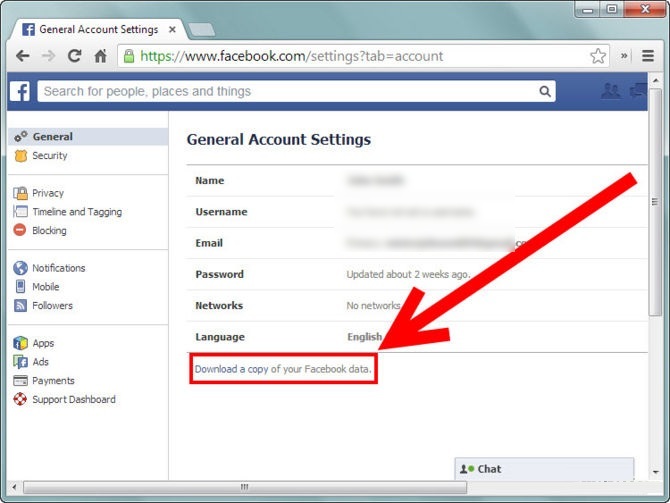The height and width of the screenshot is (503, 670).
Task: Click the Facebook logo in the blue bar
Action: coord(20,91)
